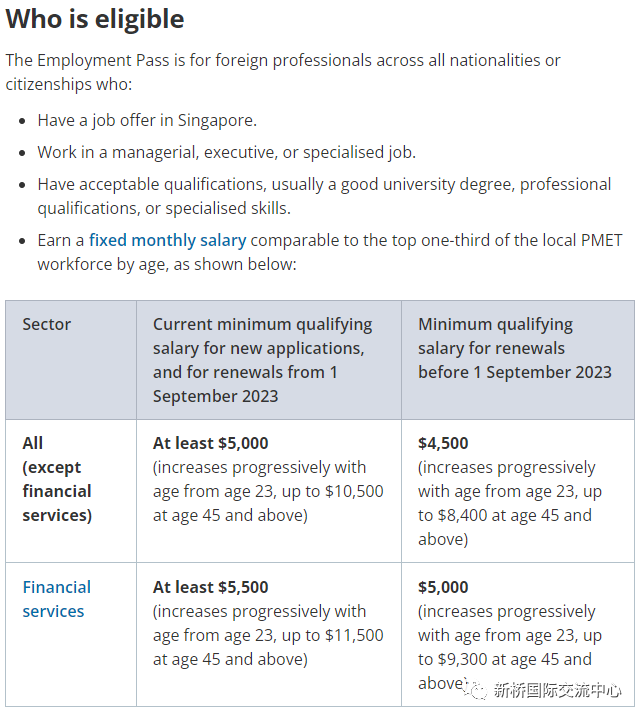Click the "Work in a managerial" bullet text
642x718 pixels.
(226, 152)
